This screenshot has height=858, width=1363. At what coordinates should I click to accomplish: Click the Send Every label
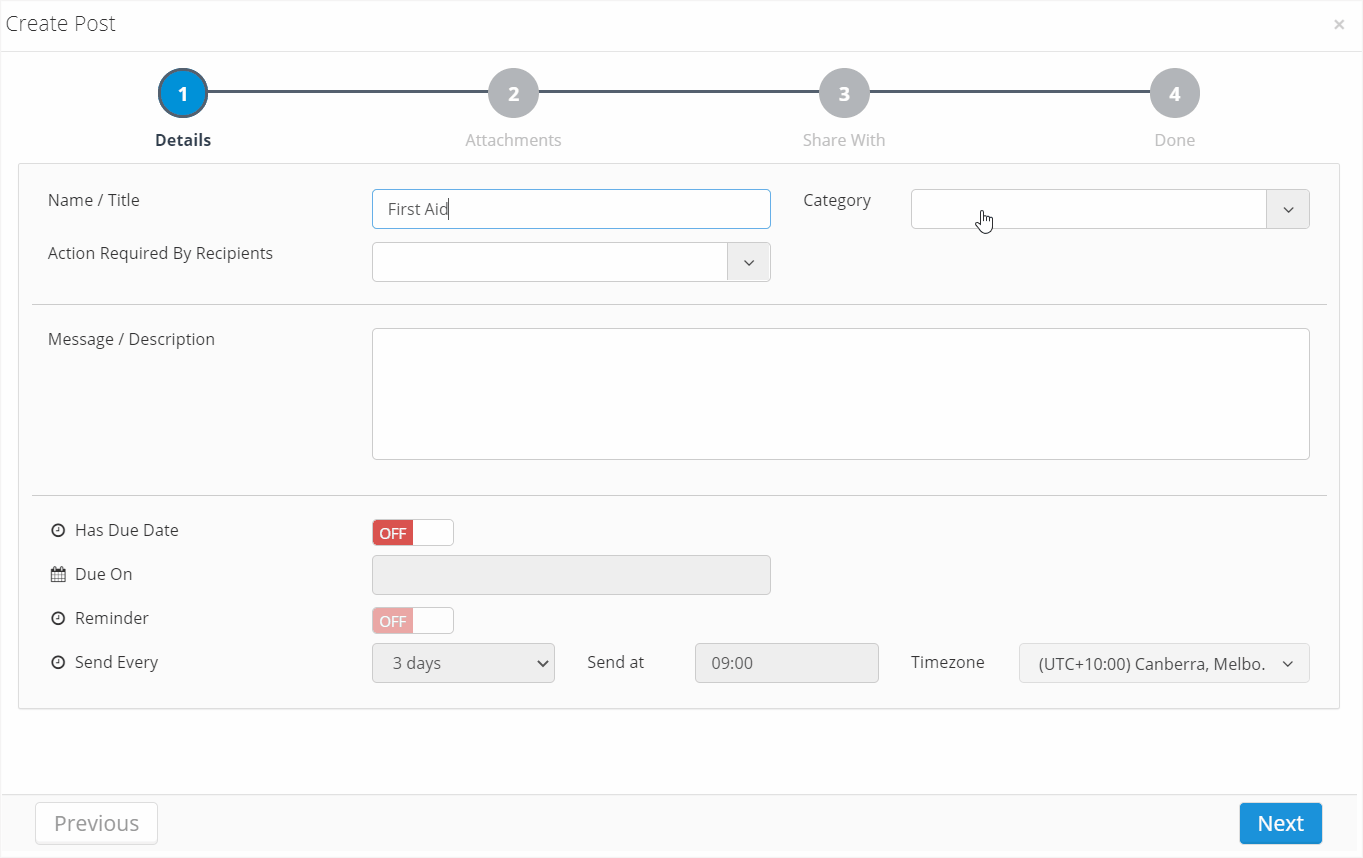pyautogui.click(x=117, y=662)
